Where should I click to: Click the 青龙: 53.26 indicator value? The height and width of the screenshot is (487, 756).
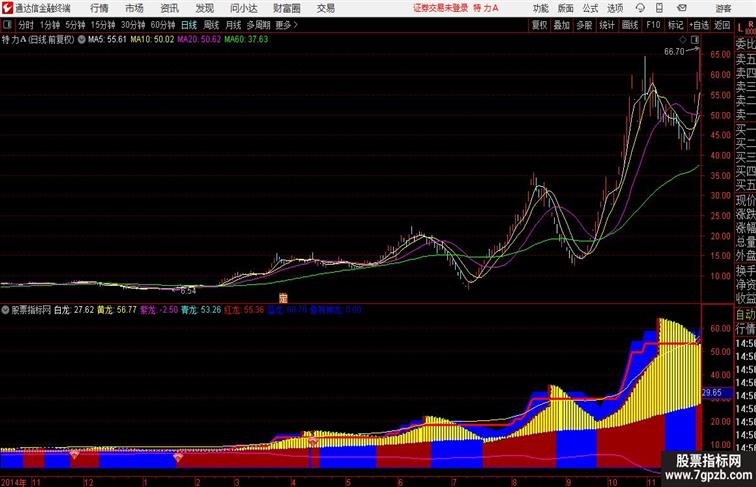tap(202, 310)
